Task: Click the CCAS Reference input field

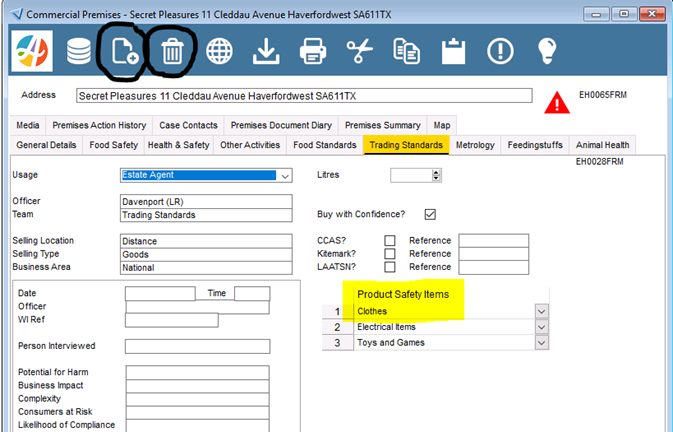Action: pyautogui.click(x=494, y=241)
